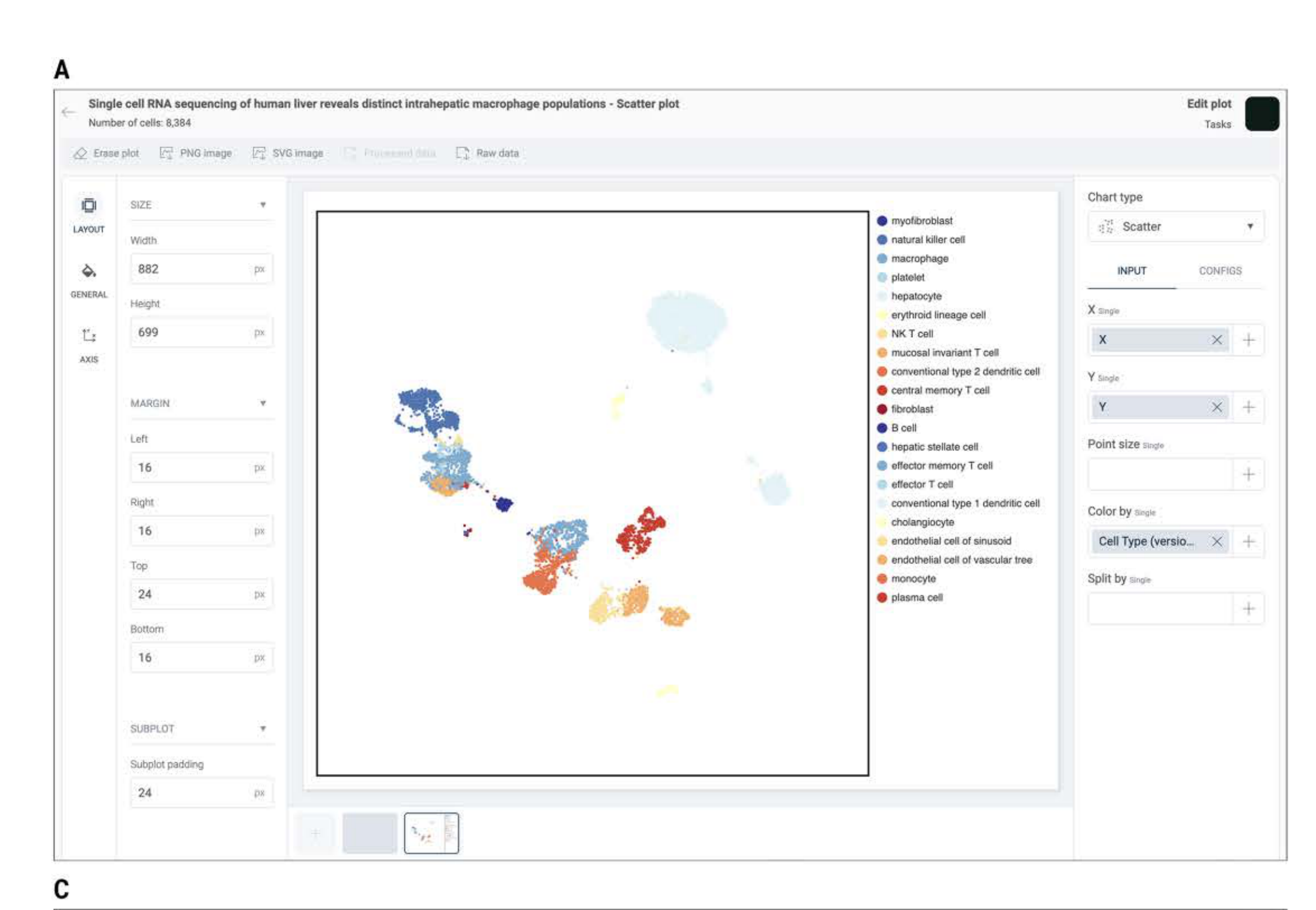Remove X from the X input
This screenshot has height=910, width=1316.
pos(1216,340)
